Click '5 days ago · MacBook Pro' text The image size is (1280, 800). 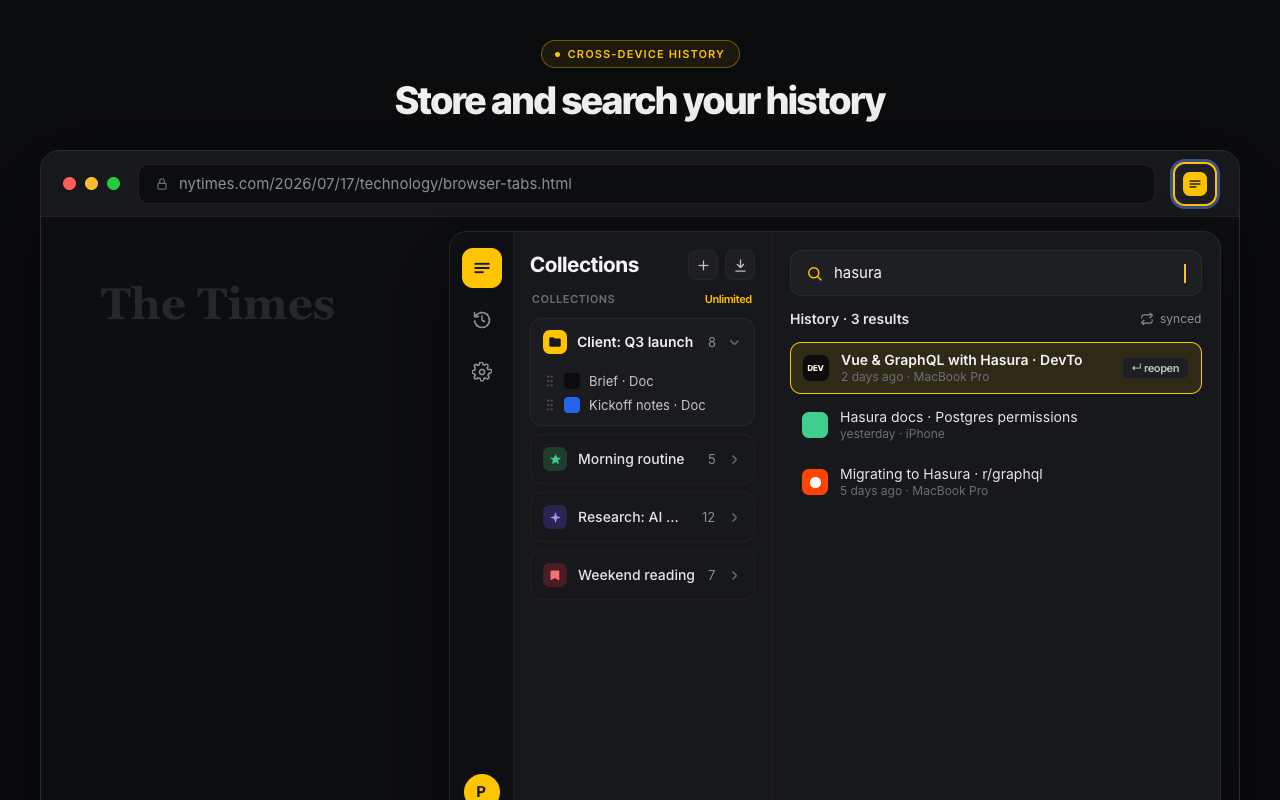click(x=914, y=491)
